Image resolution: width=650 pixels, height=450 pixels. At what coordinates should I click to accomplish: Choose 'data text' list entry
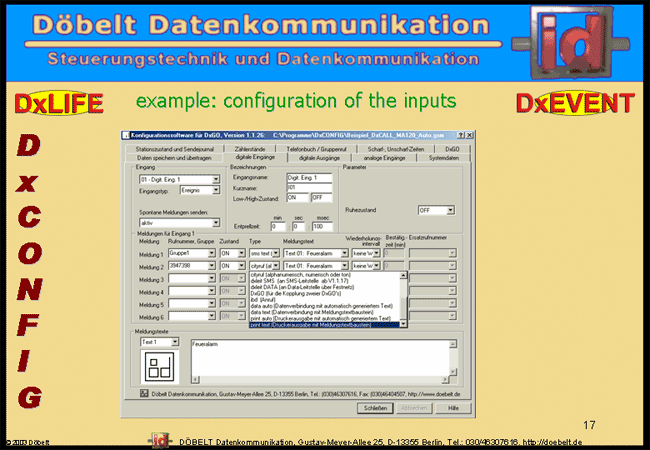[x=325, y=312]
